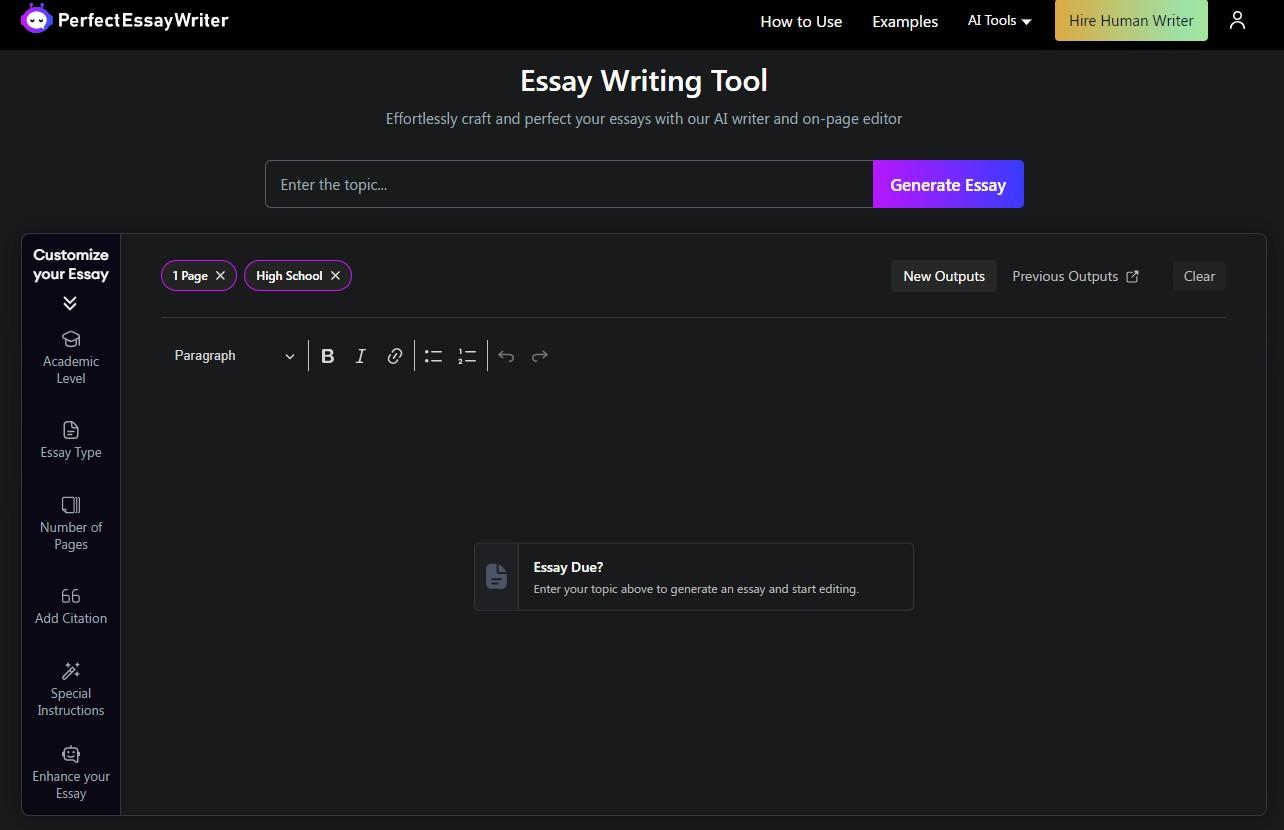Open Special Instructions magic wand icon
Viewport: 1284px width, 830px height.
click(71, 670)
